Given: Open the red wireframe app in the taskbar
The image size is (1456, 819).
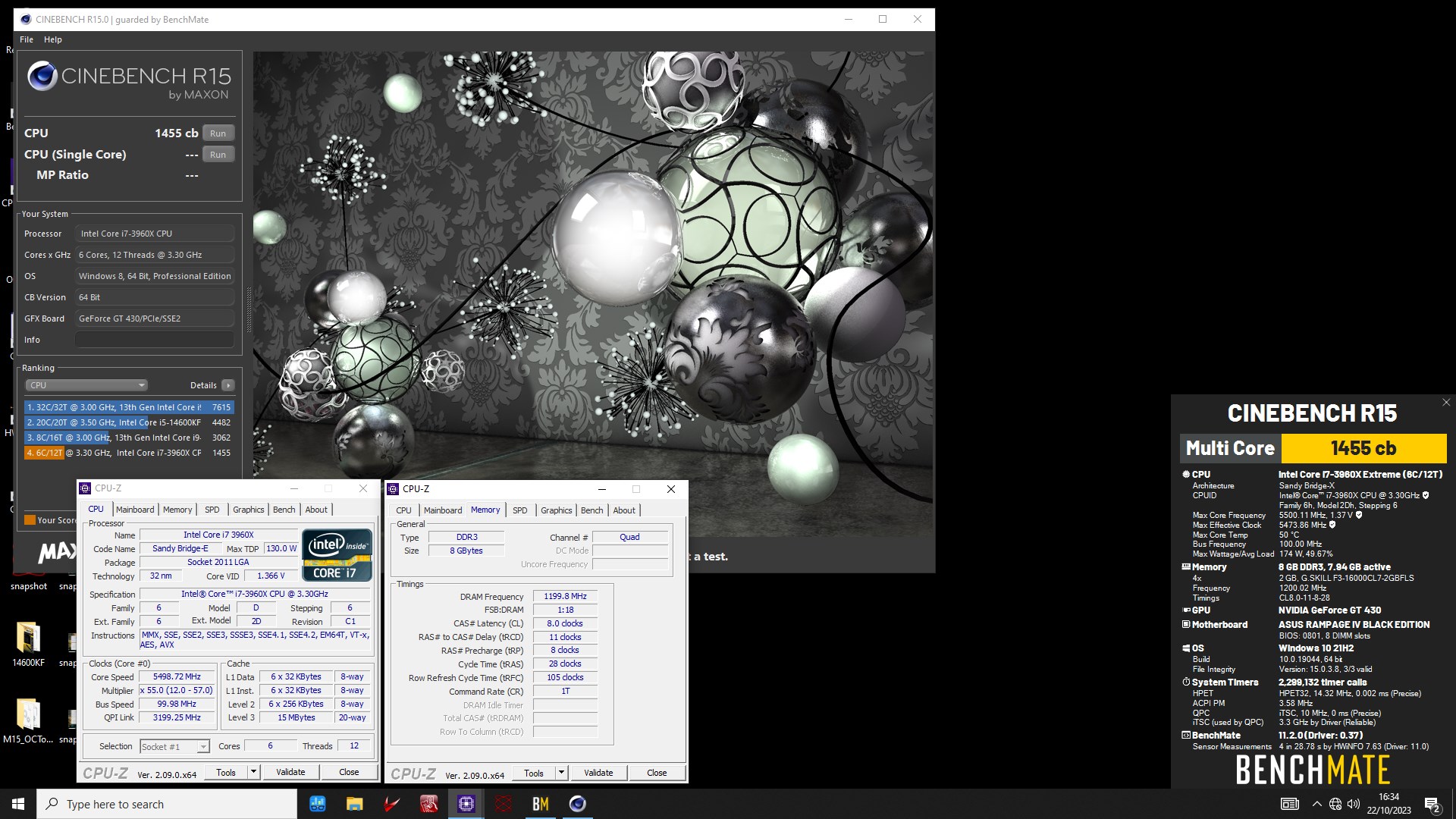Looking at the screenshot, I should pos(503,804).
